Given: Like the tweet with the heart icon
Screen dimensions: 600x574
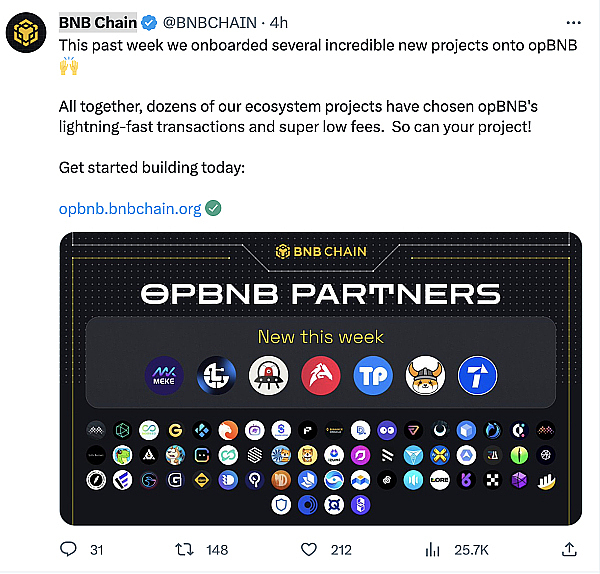Looking at the screenshot, I should [310, 549].
